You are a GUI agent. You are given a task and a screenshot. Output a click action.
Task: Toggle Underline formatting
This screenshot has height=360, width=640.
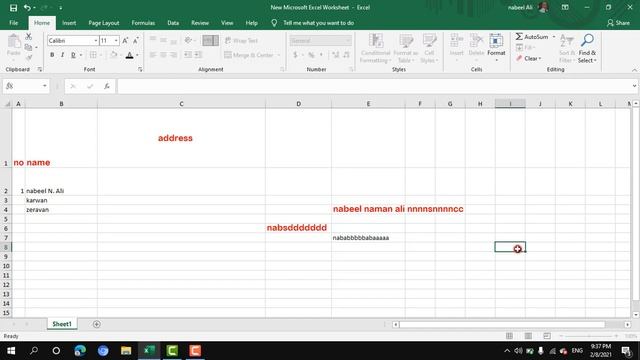[x=73, y=55]
